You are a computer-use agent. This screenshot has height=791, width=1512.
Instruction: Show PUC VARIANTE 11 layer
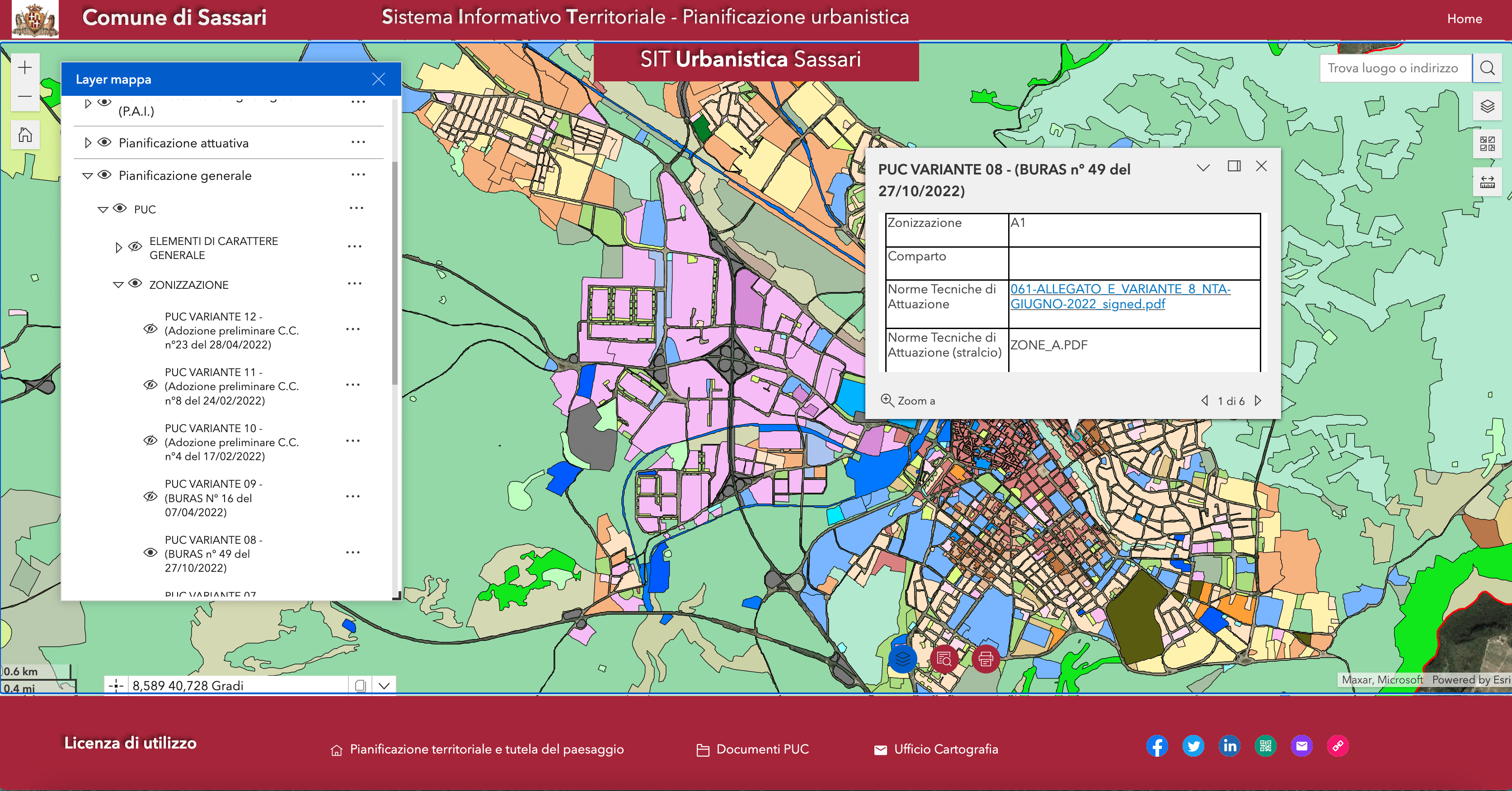[150, 385]
